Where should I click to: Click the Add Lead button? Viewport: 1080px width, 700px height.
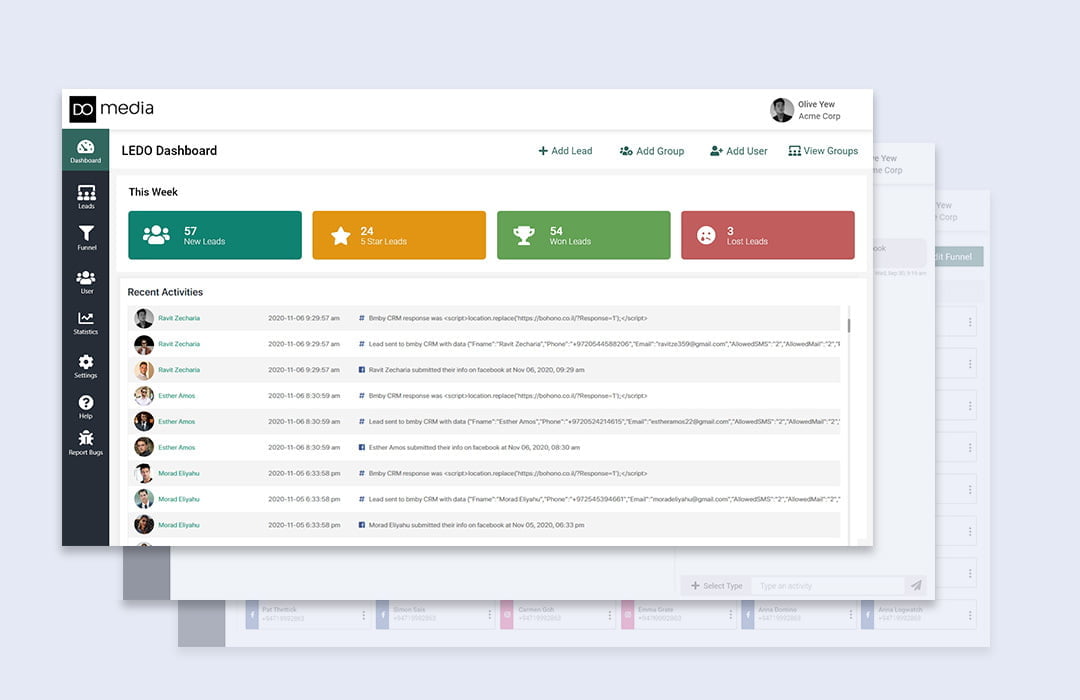tap(565, 151)
